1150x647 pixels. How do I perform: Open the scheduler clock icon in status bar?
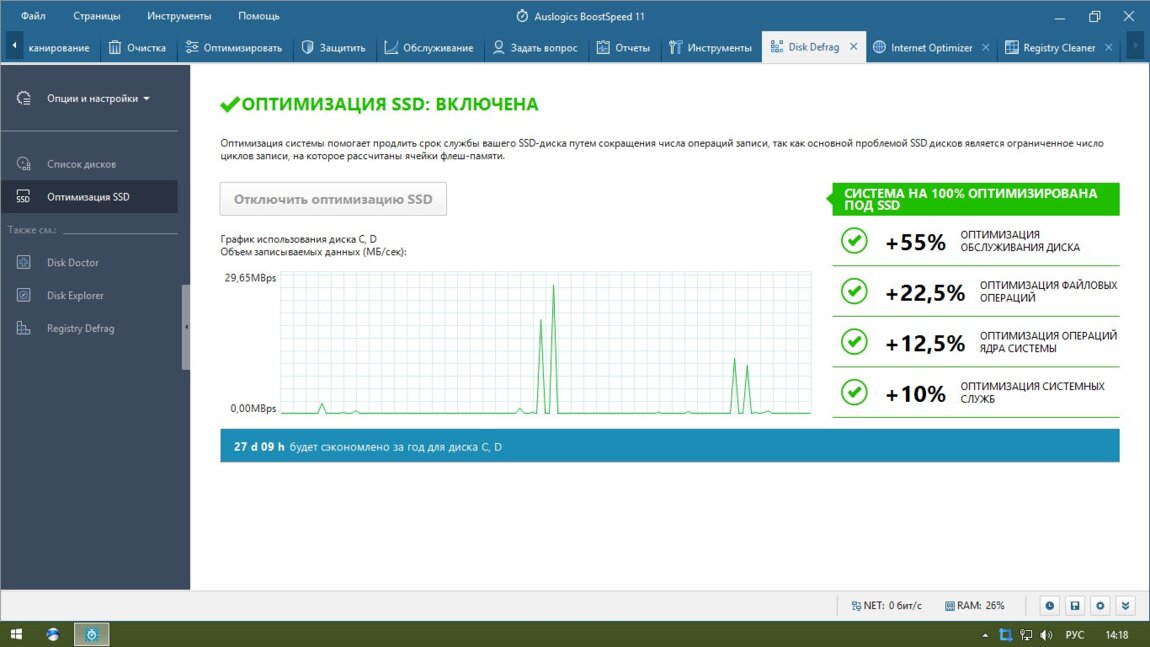coord(1049,605)
